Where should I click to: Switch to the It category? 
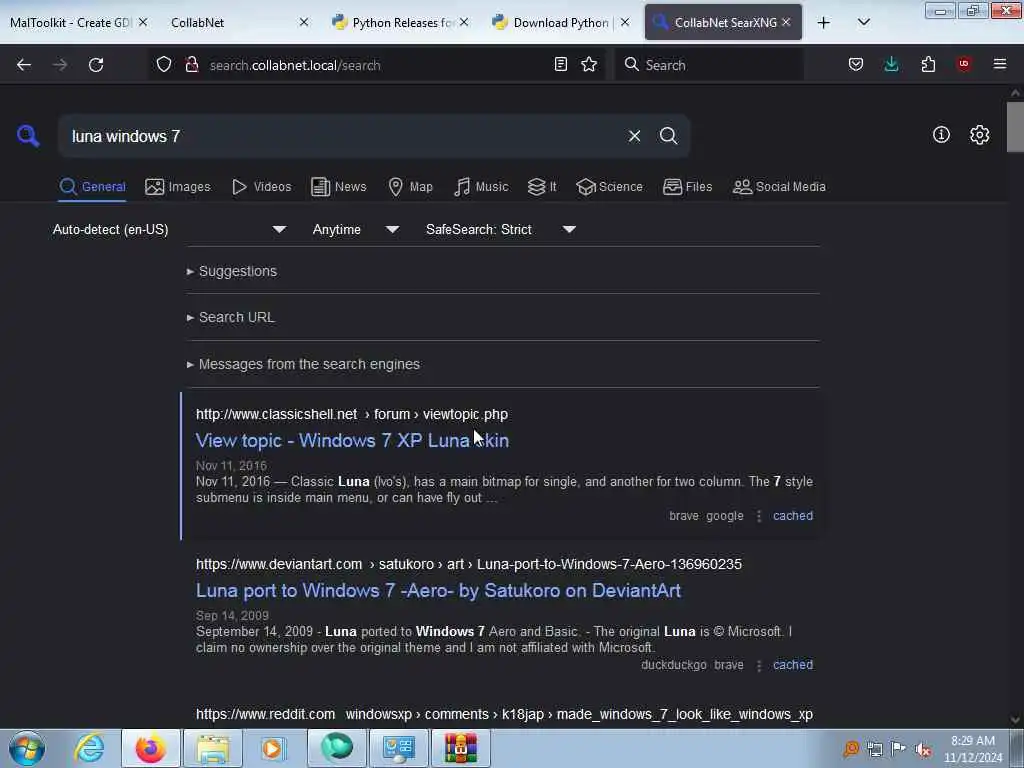tap(542, 187)
